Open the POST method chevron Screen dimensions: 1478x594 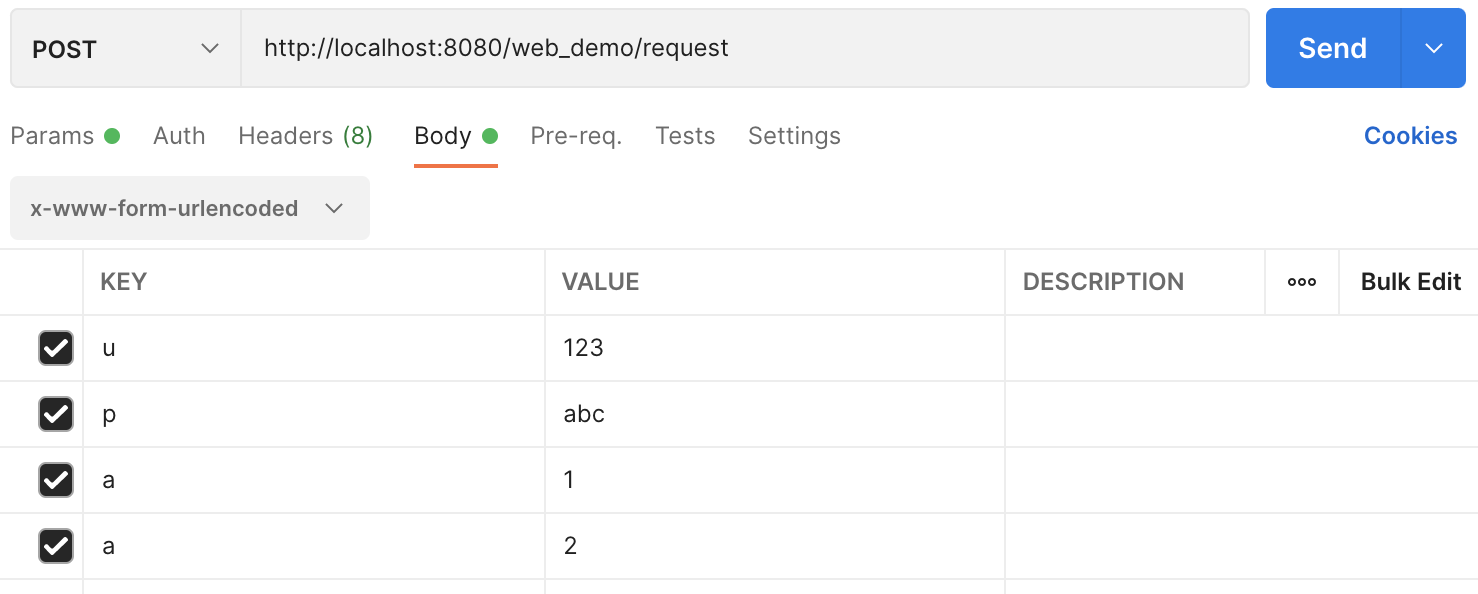(210, 47)
